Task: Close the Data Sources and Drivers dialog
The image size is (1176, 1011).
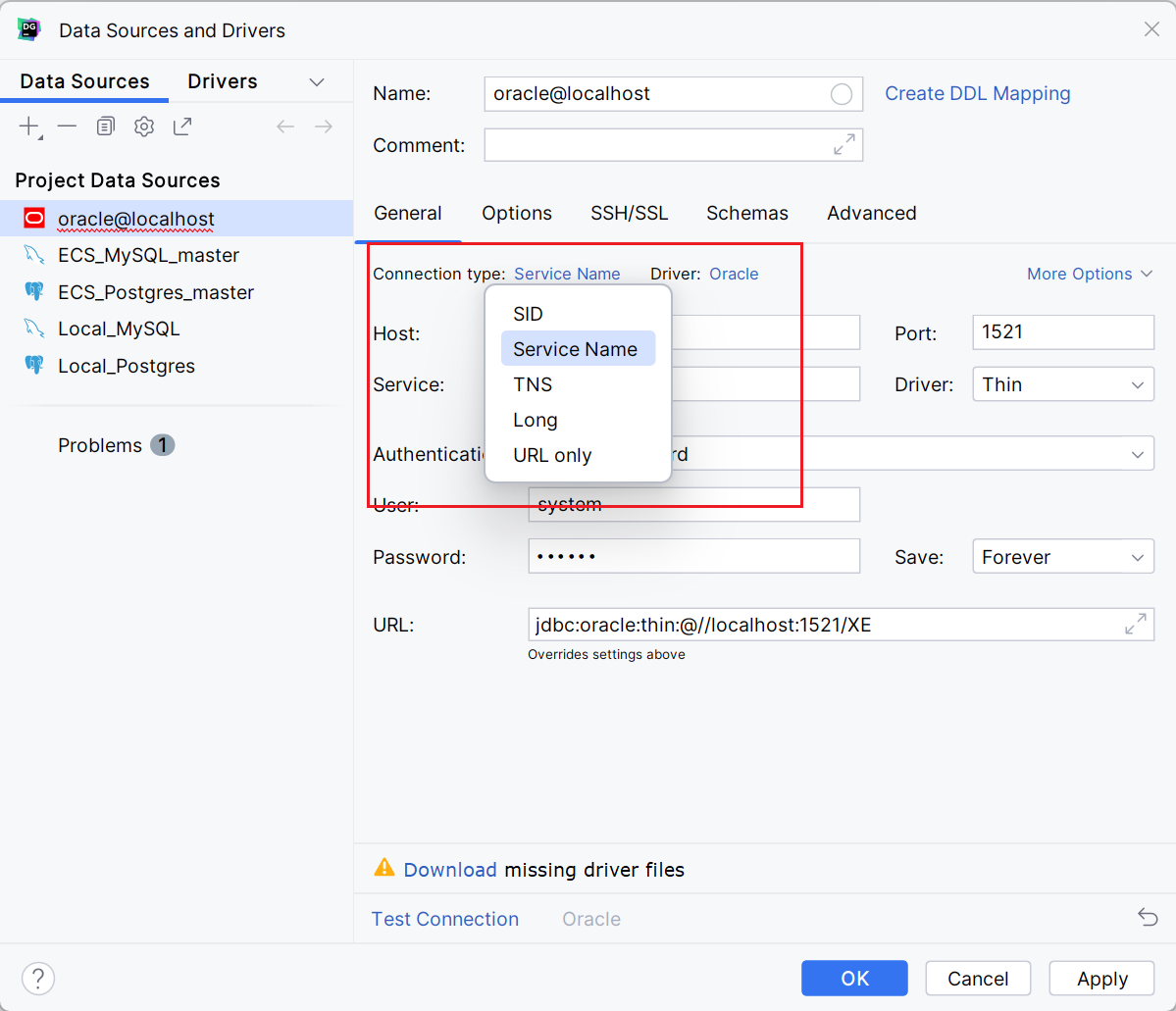Action: coord(1152,29)
